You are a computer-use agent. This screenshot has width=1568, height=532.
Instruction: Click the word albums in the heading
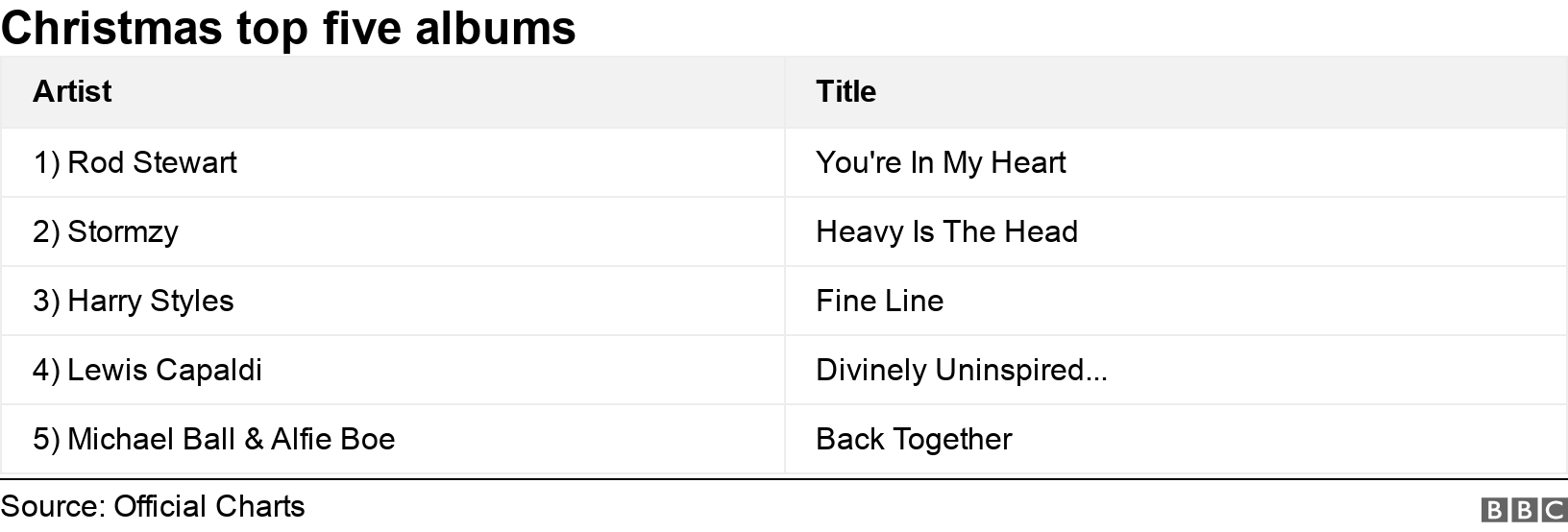(496, 28)
